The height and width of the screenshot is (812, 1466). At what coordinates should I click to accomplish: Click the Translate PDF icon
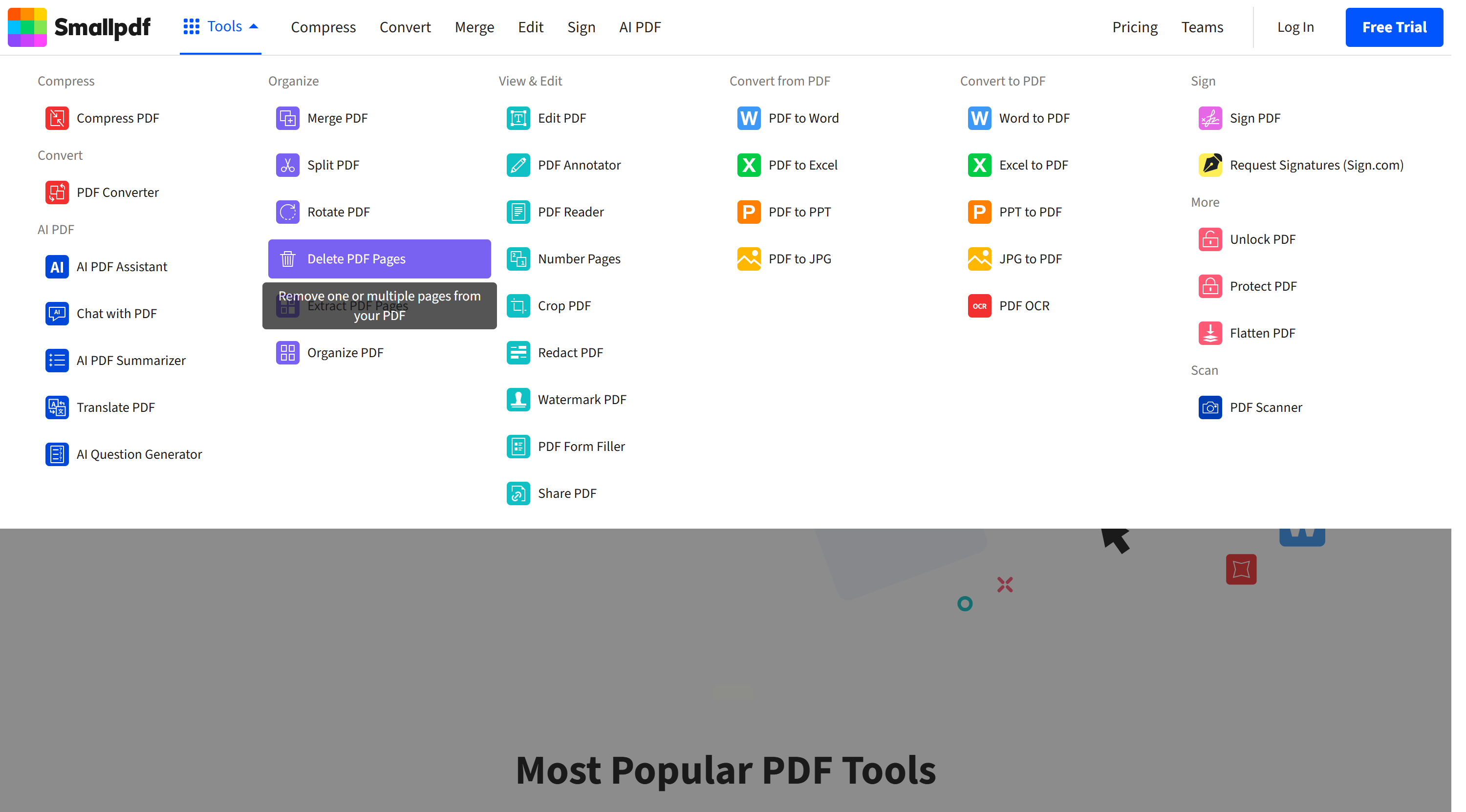[x=57, y=407]
